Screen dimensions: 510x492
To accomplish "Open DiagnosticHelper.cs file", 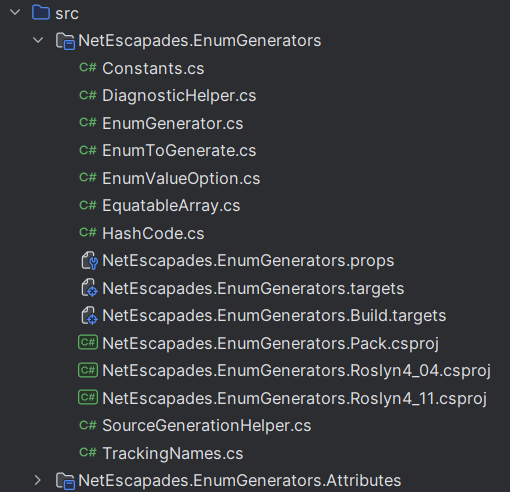I will coord(179,96).
